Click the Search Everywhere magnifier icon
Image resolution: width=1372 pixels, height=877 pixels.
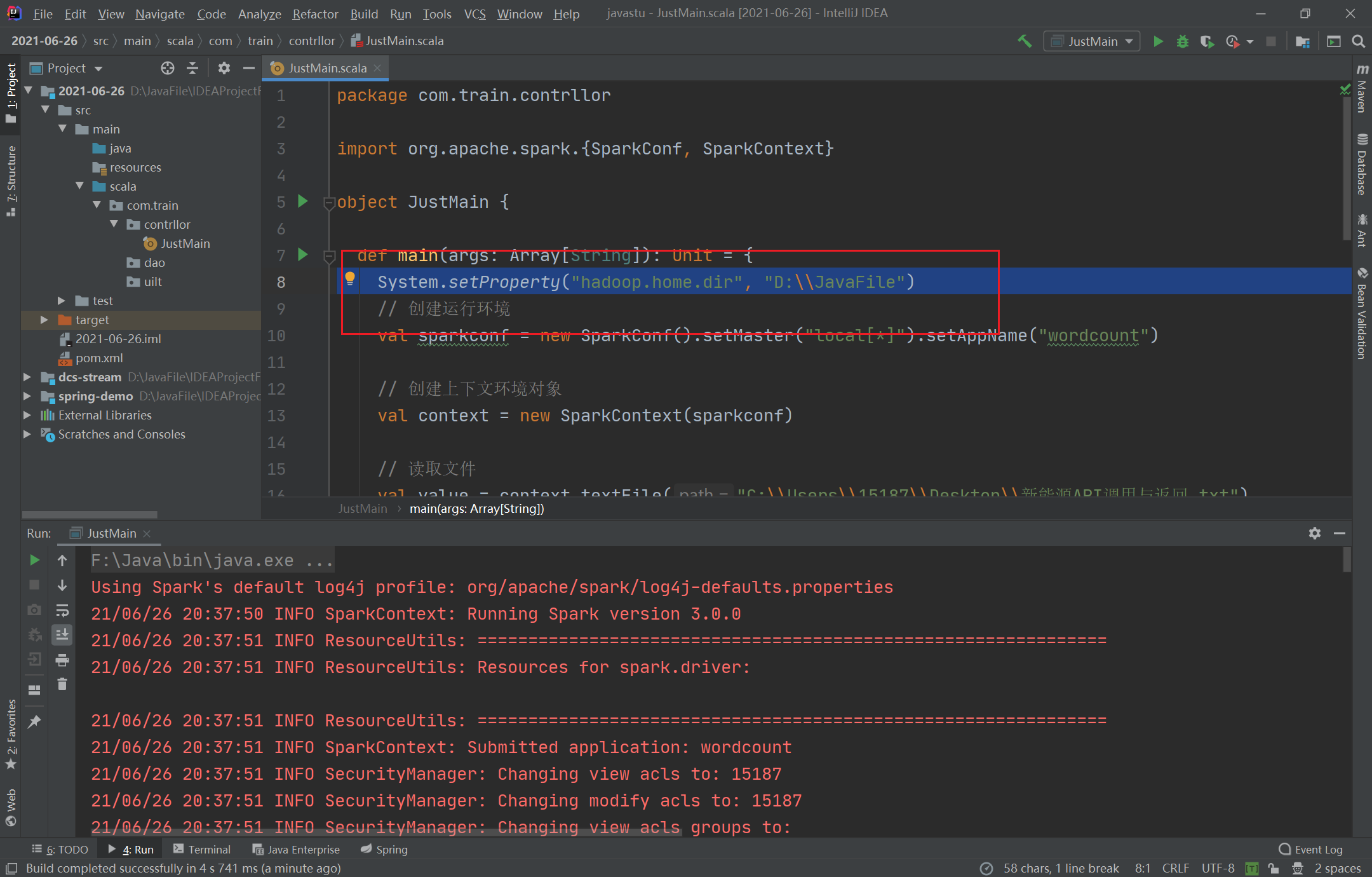coord(1359,41)
